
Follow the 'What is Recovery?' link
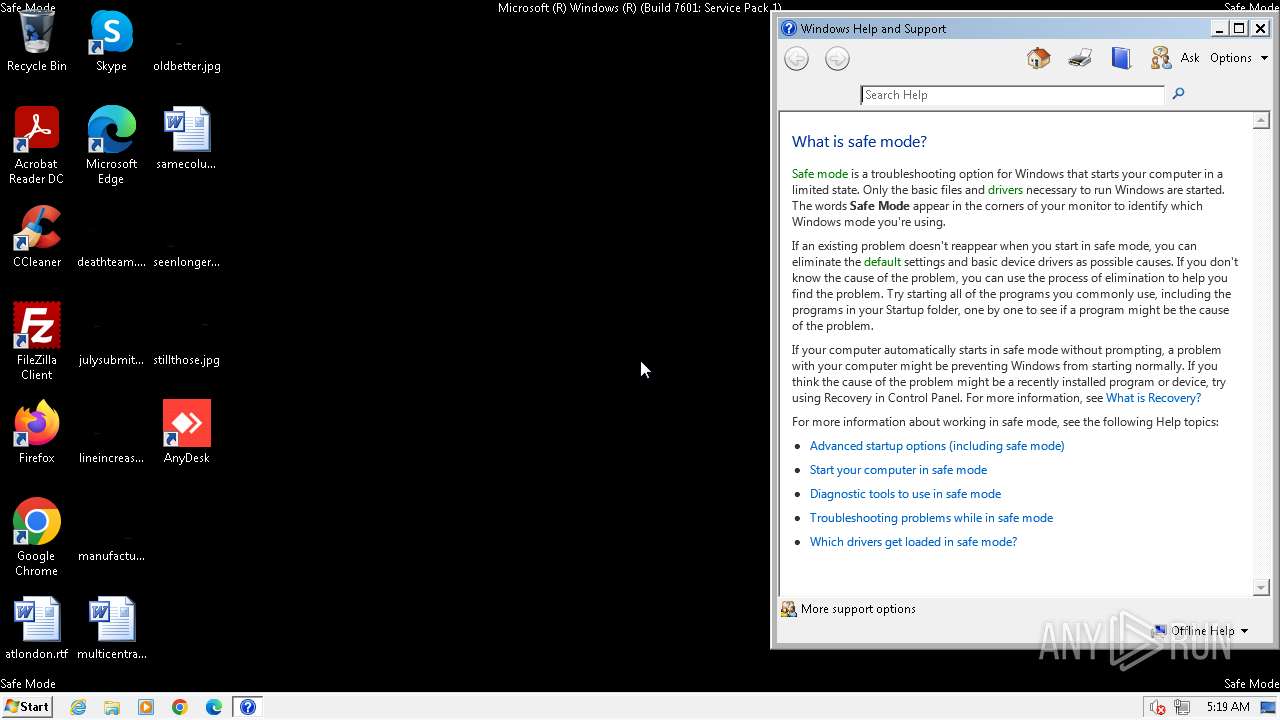pyautogui.click(x=1153, y=398)
